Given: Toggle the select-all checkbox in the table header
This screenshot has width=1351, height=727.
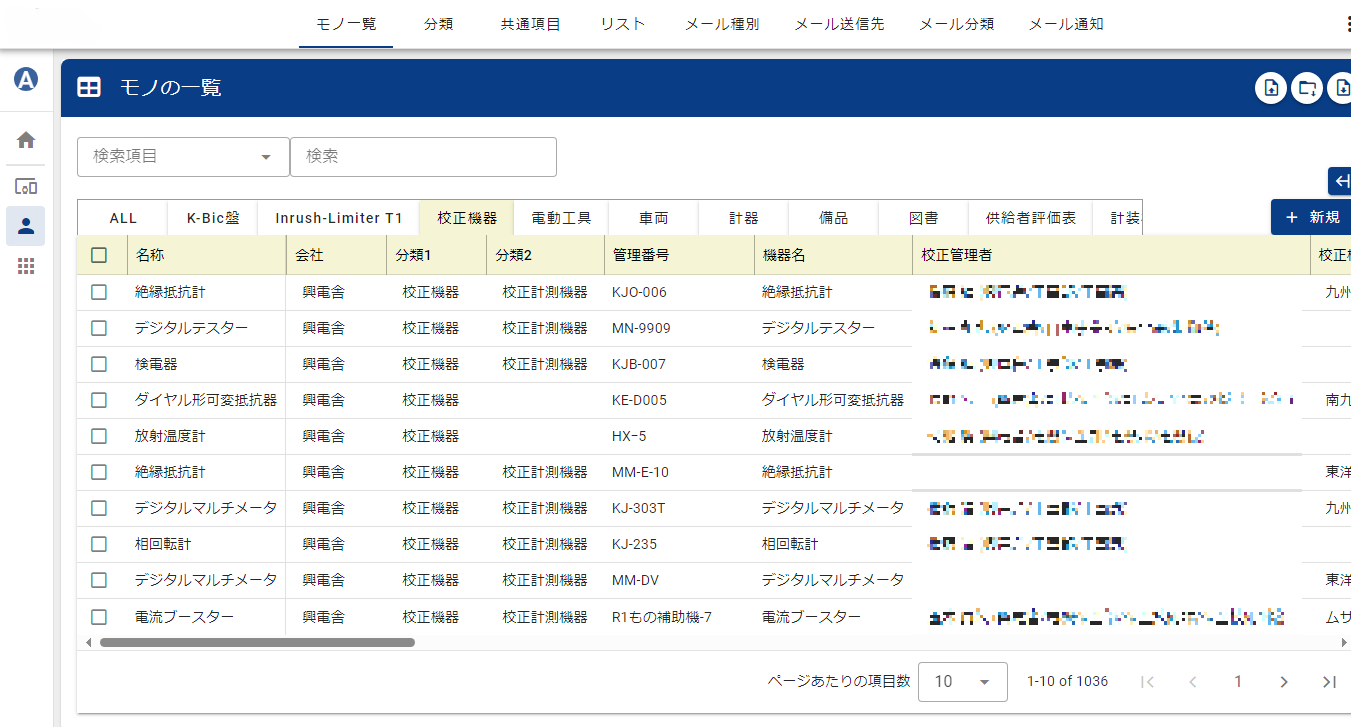Looking at the screenshot, I should pos(99,255).
